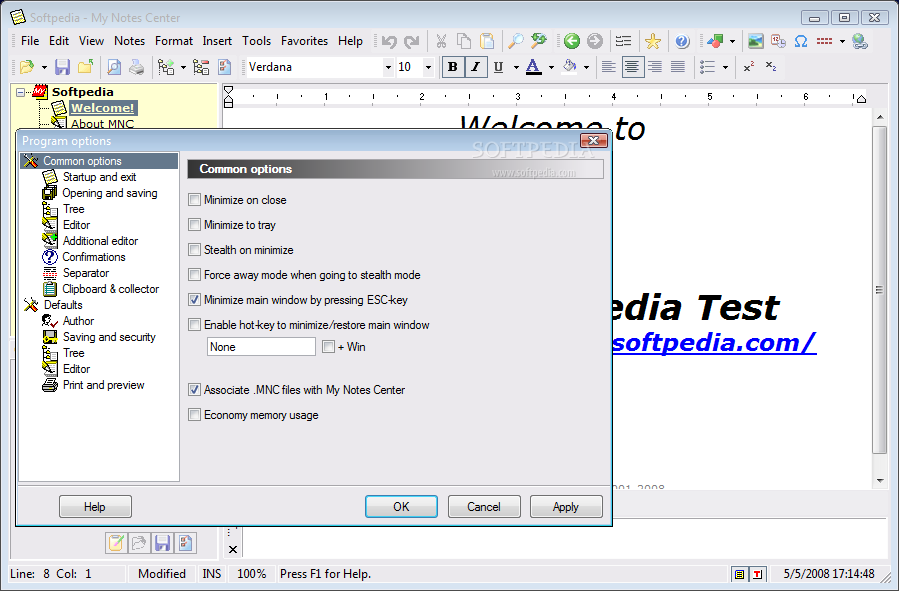Open the bullet list dropdown arrow
Viewport: 899px width, 591px height.
pos(725,68)
